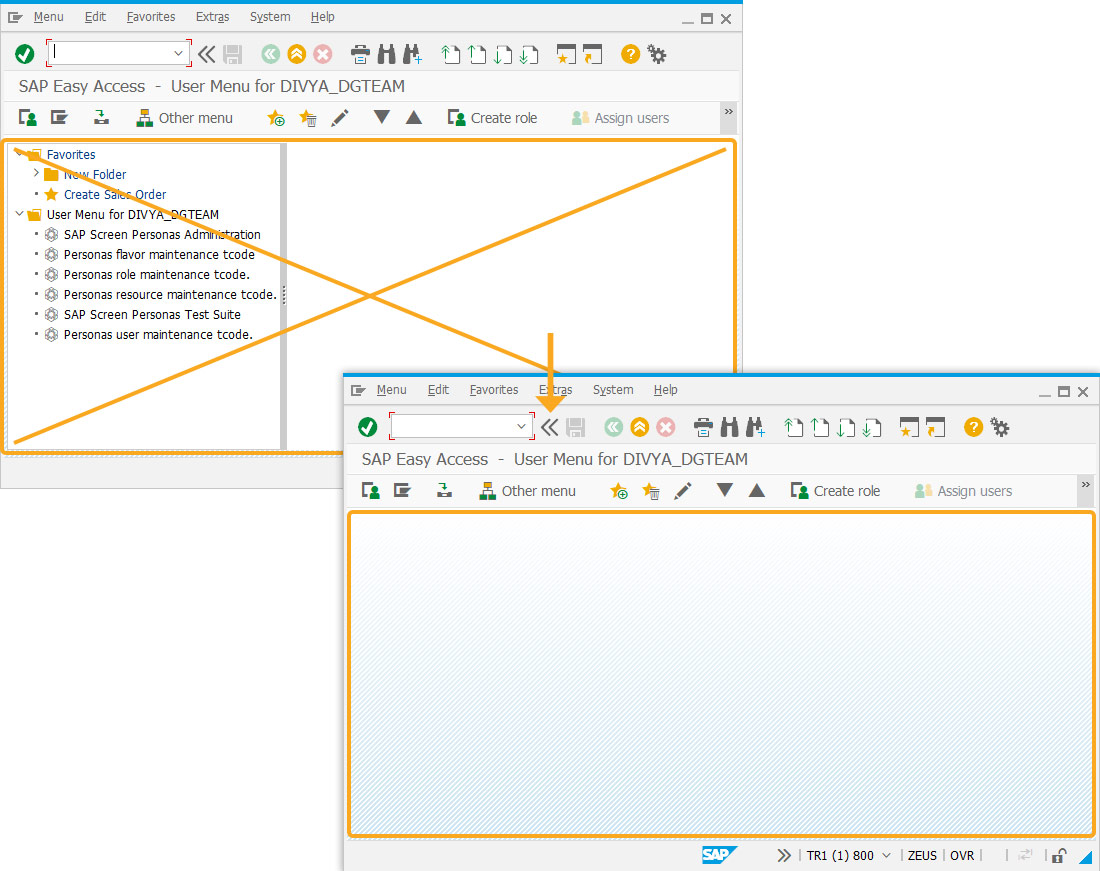Viewport: 1100px width, 871px height.
Task: Click Find binoculars icon in lower window
Action: 730,427
